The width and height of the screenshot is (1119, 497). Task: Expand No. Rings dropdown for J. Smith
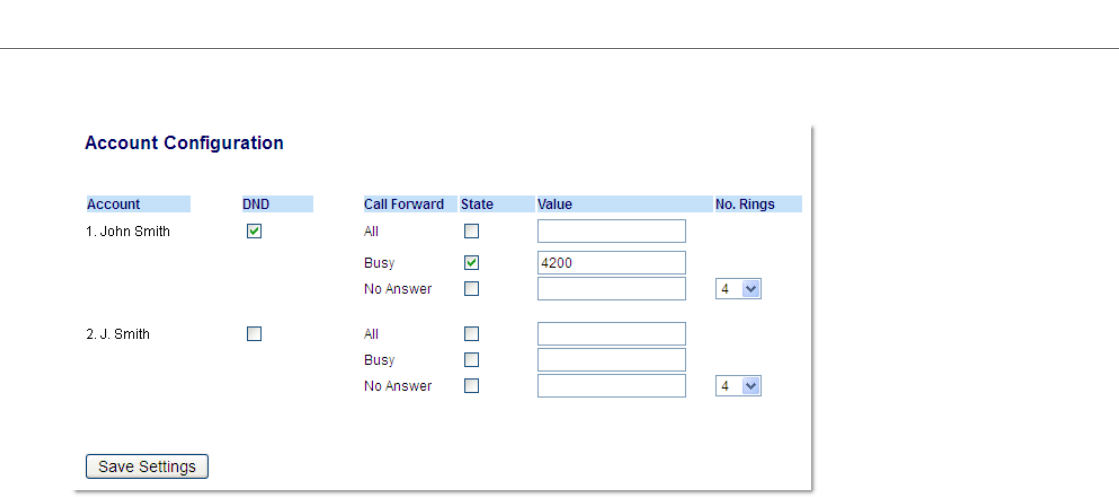738,386
